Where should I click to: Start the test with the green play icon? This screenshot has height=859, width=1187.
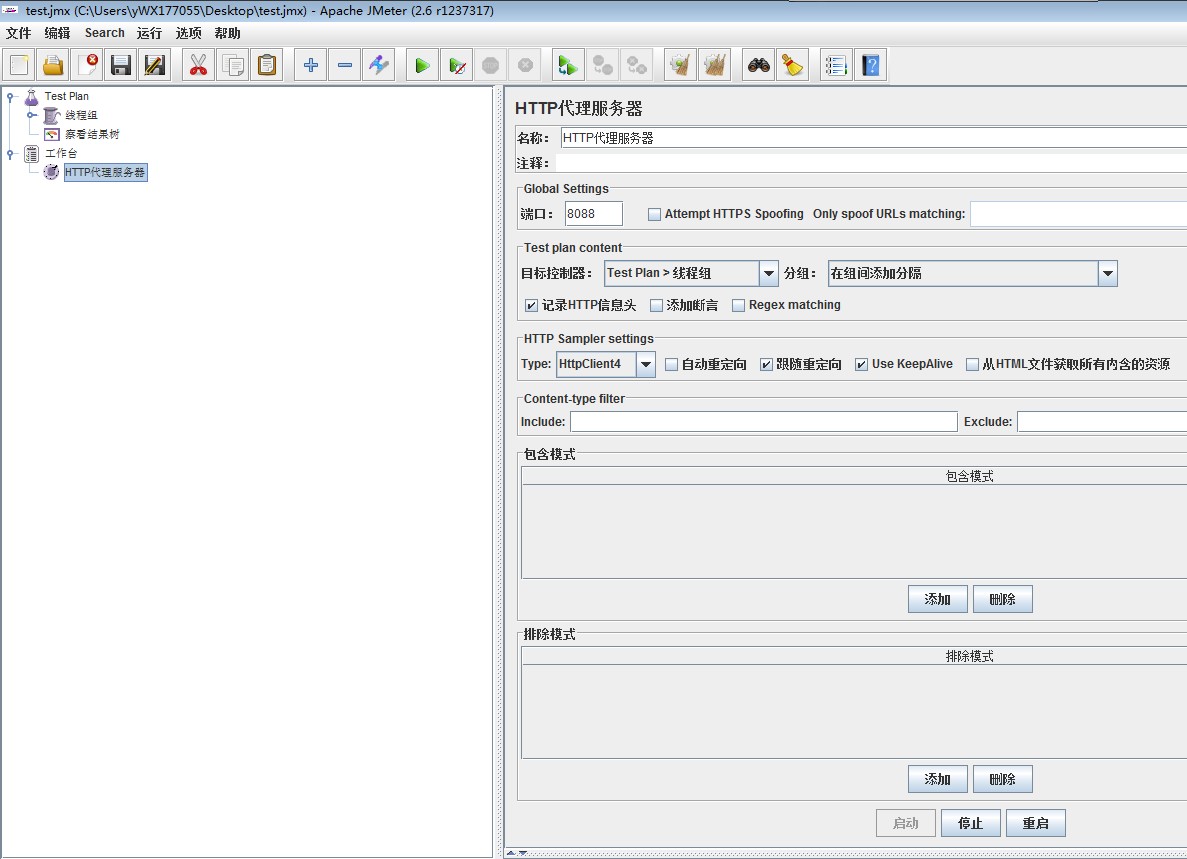422,65
